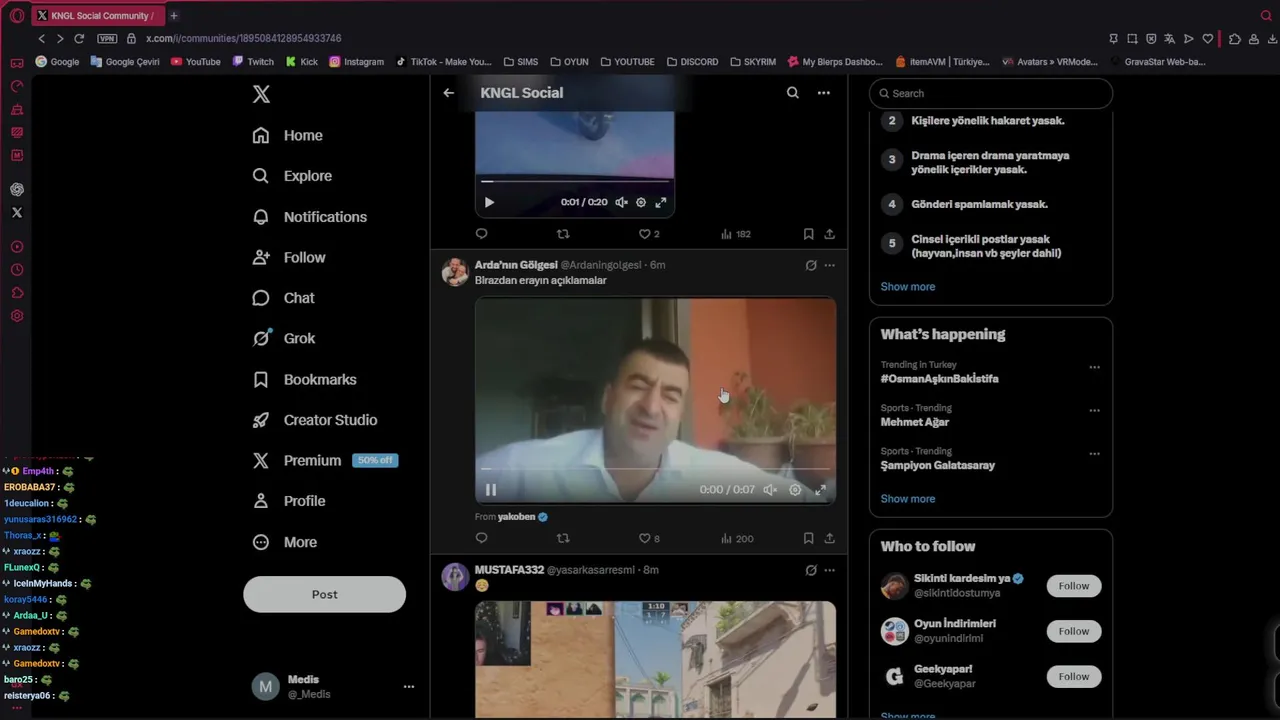
Task: Open the Twitch bookmark
Action: (252, 62)
